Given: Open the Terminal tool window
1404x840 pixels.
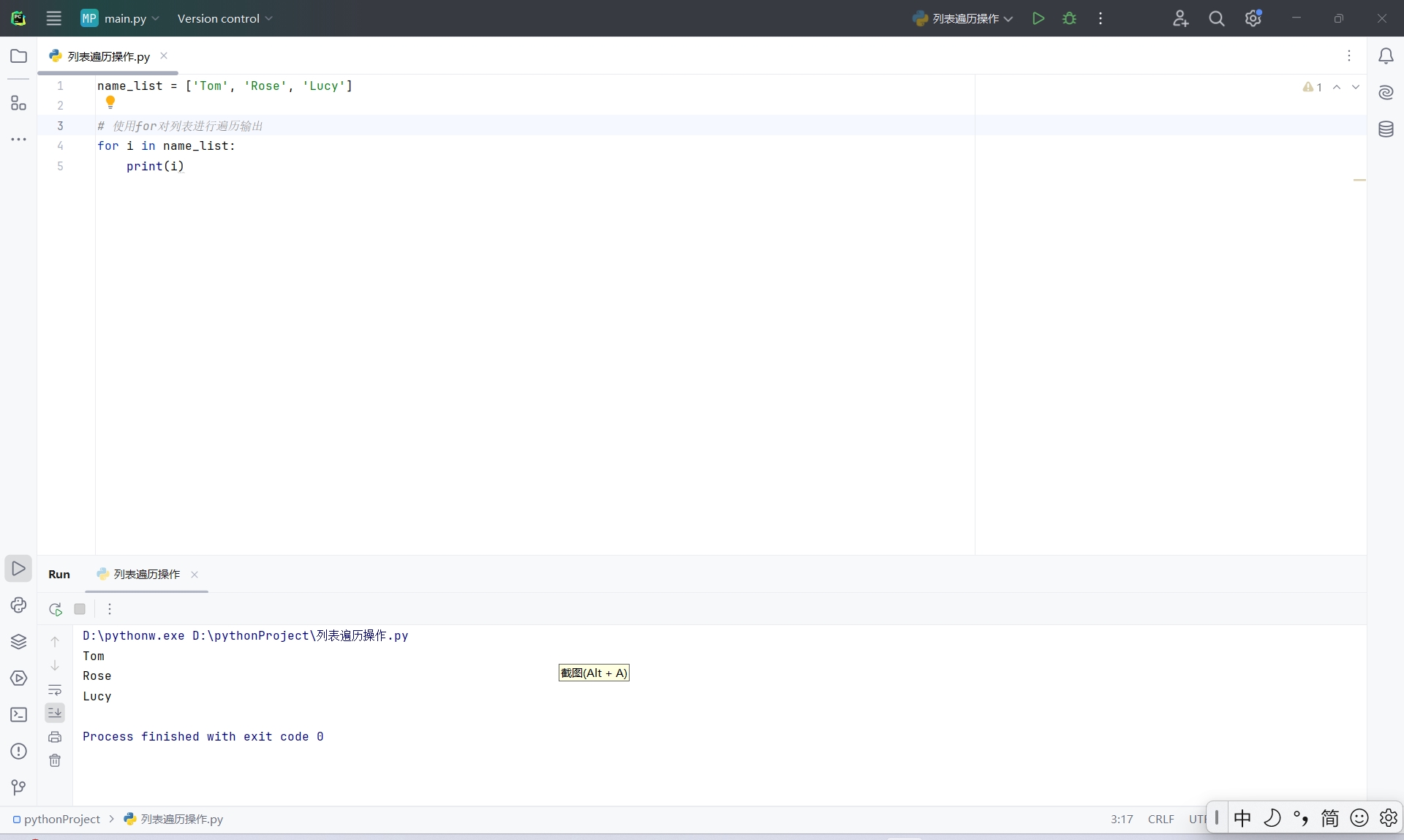Looking at the screenshot, I should pyautogui.click(x=18, y=715).
